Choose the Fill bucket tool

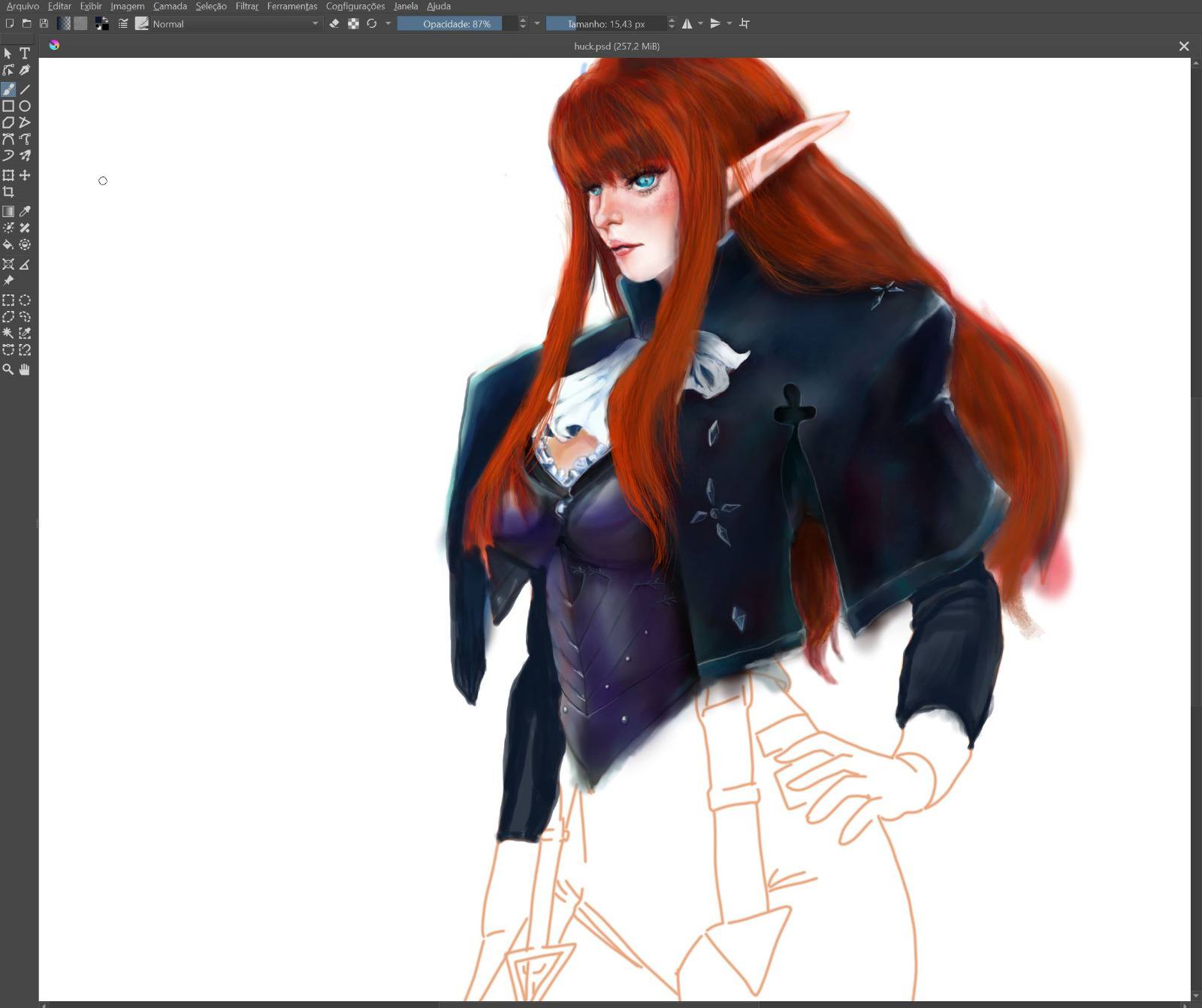click(x=8, y=245)
